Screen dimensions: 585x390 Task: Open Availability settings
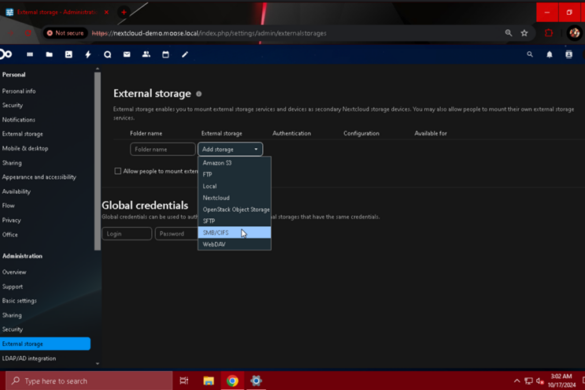[x=16, y=191]
